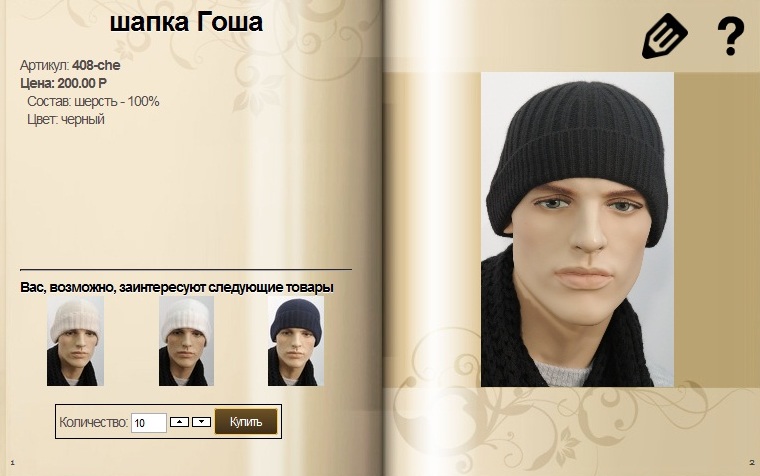Viewport: 760px width, 476px height.
Task: Click page number 1 at bottom left
Action: (13, 463)
